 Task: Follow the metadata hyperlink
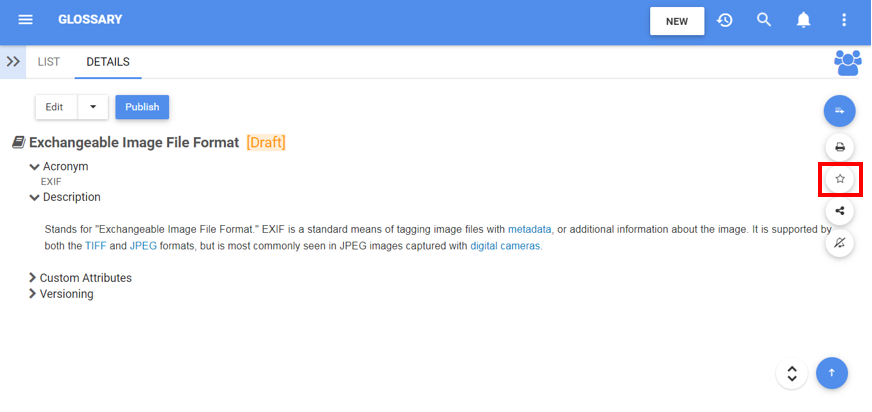click(x=530, y=229)
